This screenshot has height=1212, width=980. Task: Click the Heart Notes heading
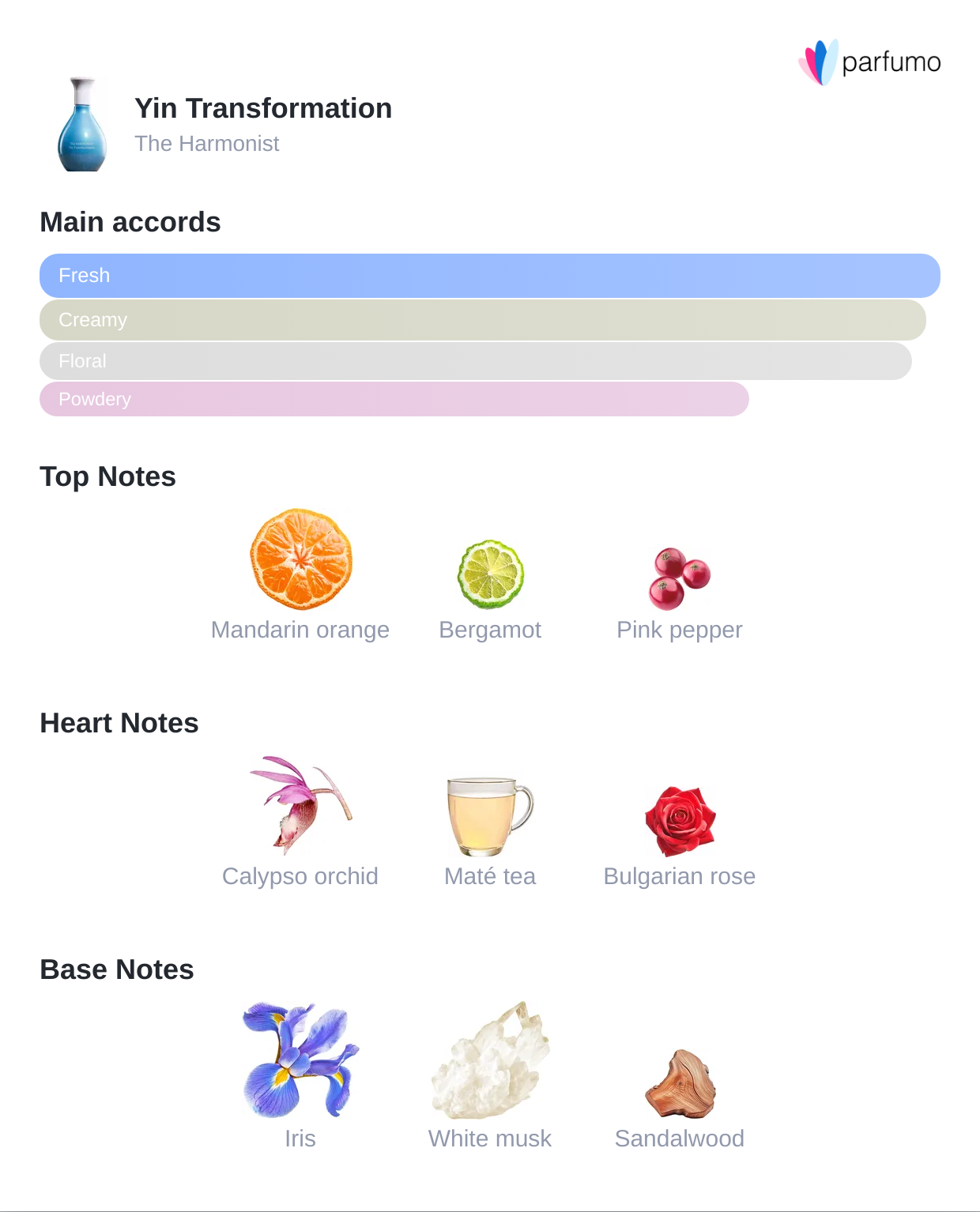(119, 723)
